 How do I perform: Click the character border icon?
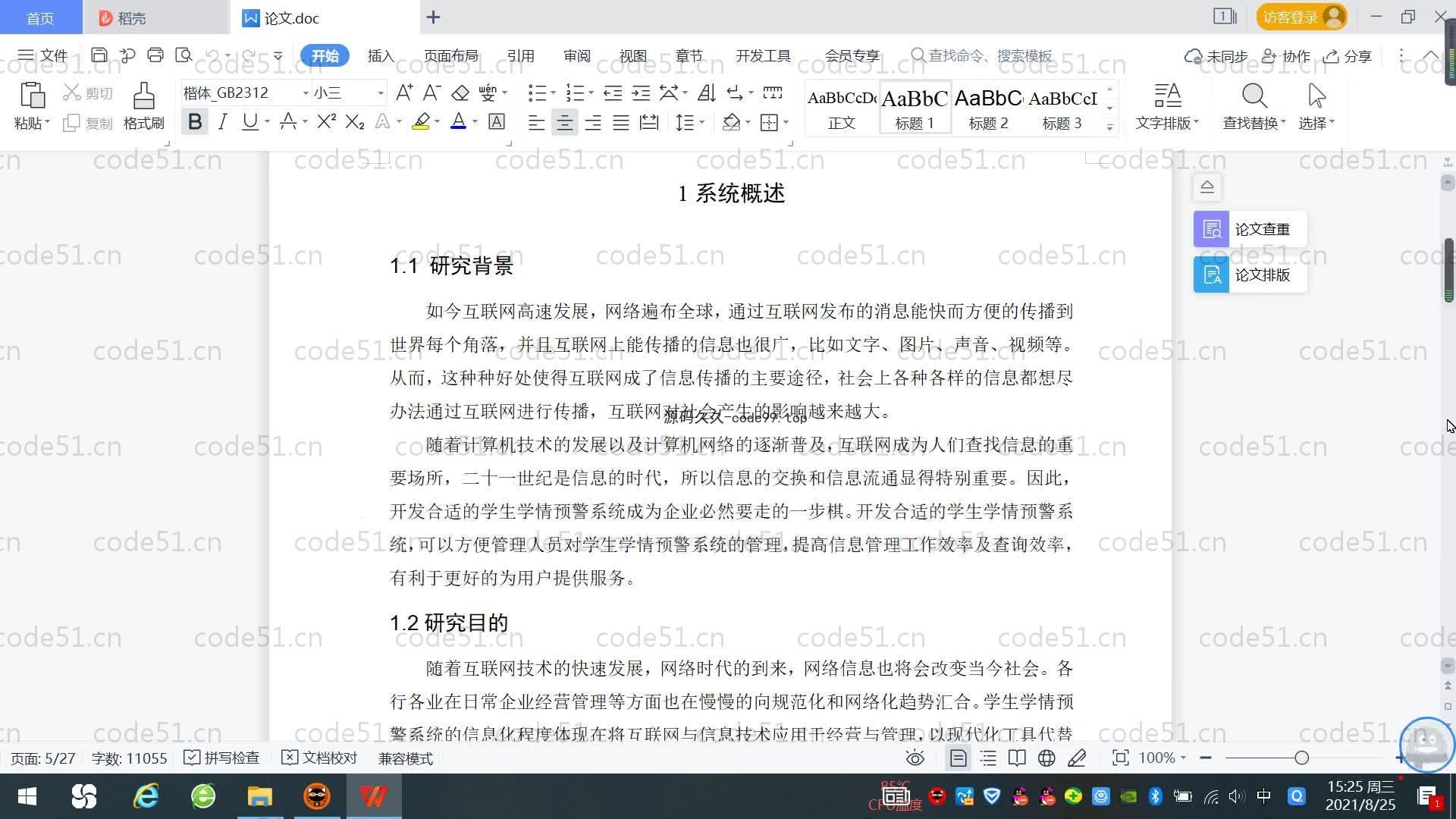(x=497, y=121)
